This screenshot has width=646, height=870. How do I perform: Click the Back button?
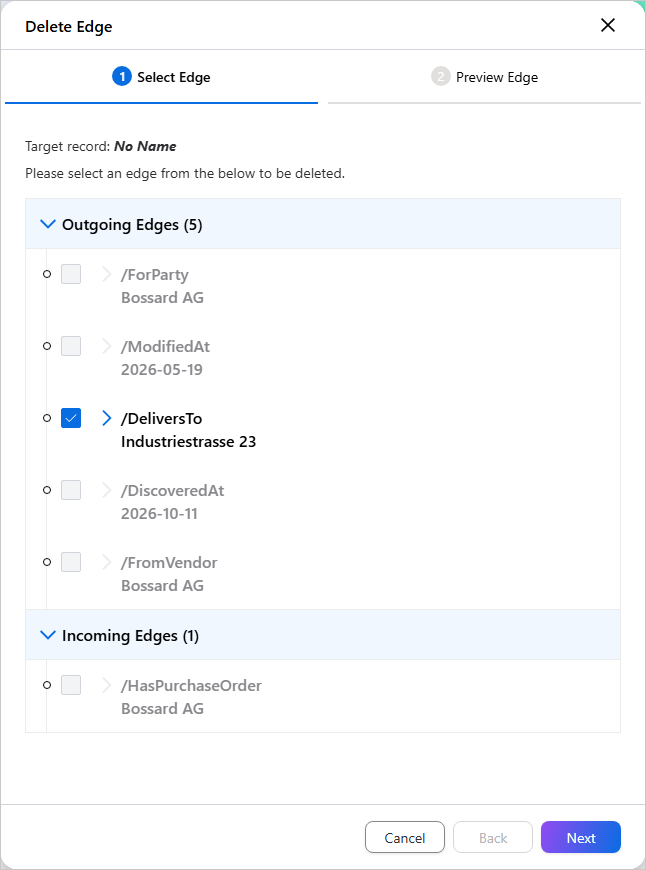493,837
